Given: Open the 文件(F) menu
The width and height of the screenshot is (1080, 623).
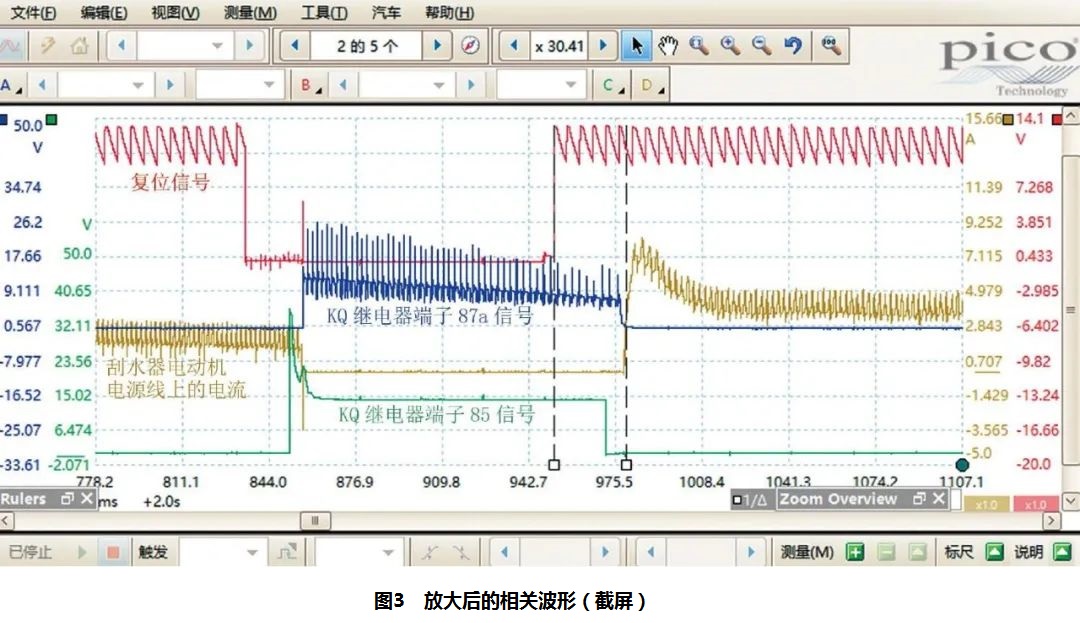Looking at the screenshot, I should coord(34,12).
